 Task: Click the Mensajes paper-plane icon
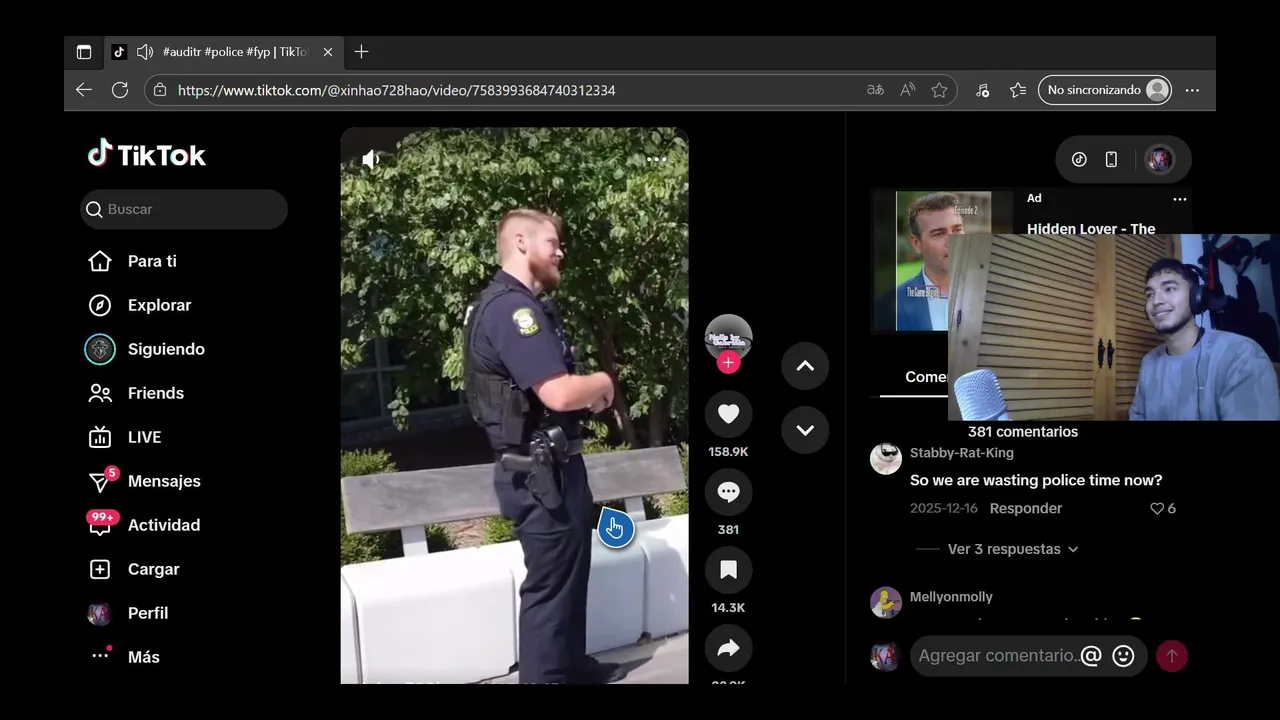tap(100, 483)
